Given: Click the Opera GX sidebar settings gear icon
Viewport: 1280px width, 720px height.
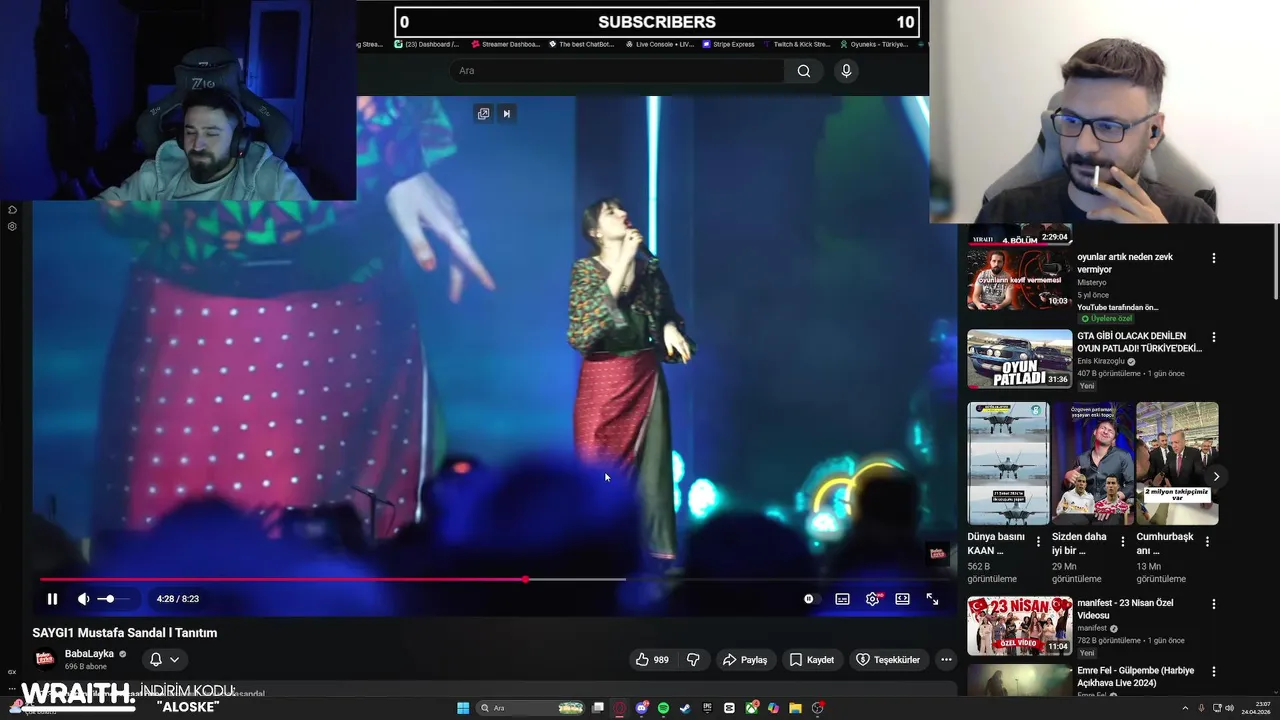Looking at the screenshot, I should point(12,226).
